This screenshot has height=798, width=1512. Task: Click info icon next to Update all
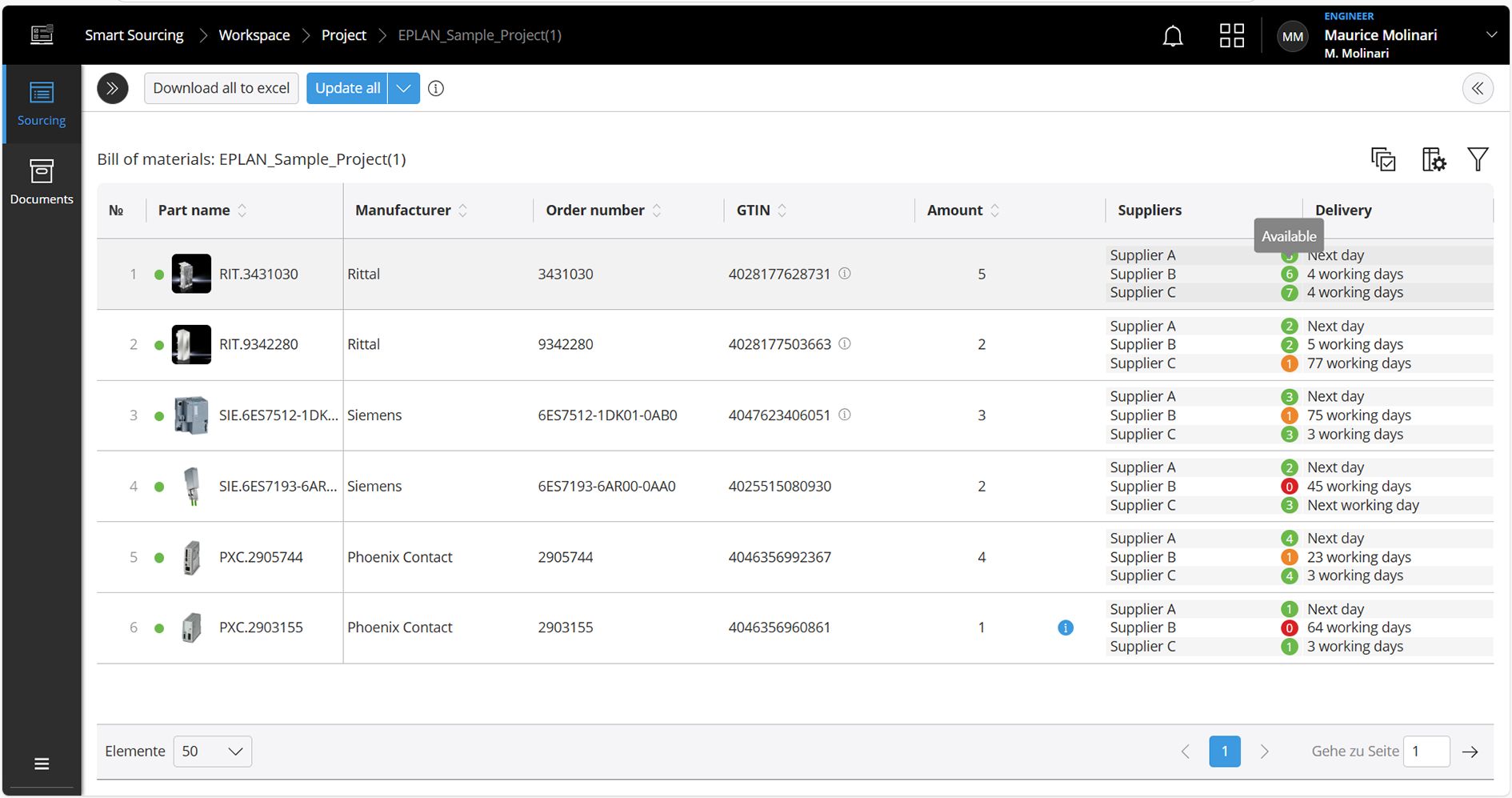point(436,89)
